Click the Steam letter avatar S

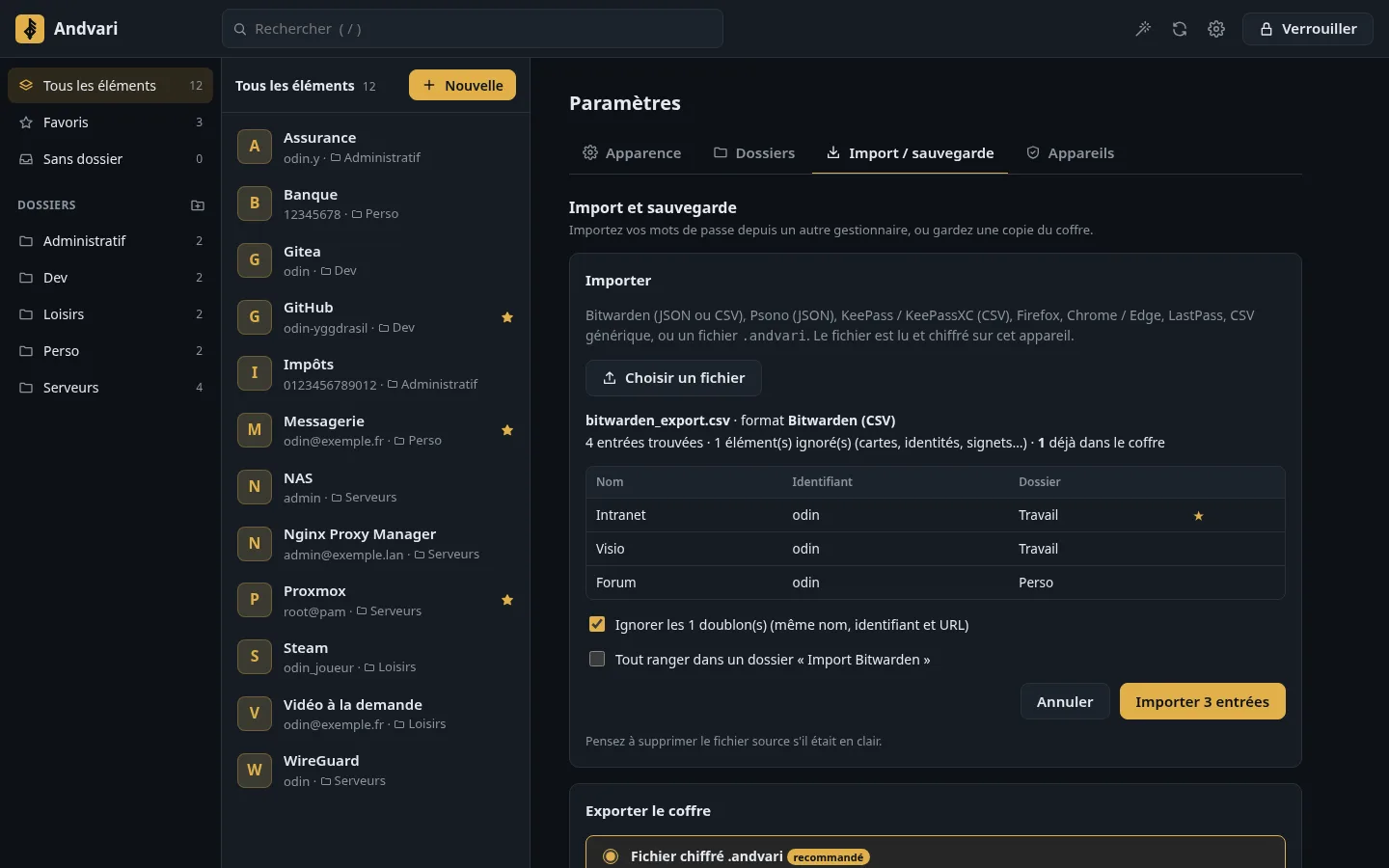click(255, 657)
